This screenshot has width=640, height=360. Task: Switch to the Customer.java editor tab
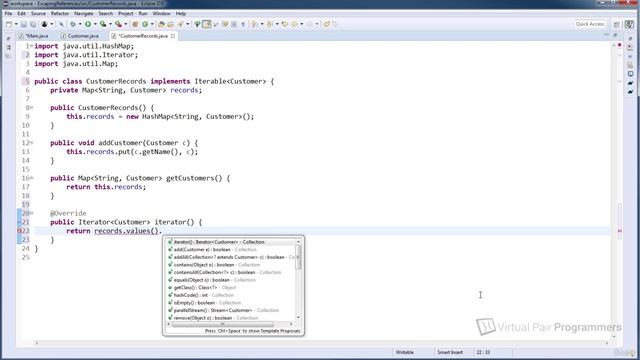point(80,36)
